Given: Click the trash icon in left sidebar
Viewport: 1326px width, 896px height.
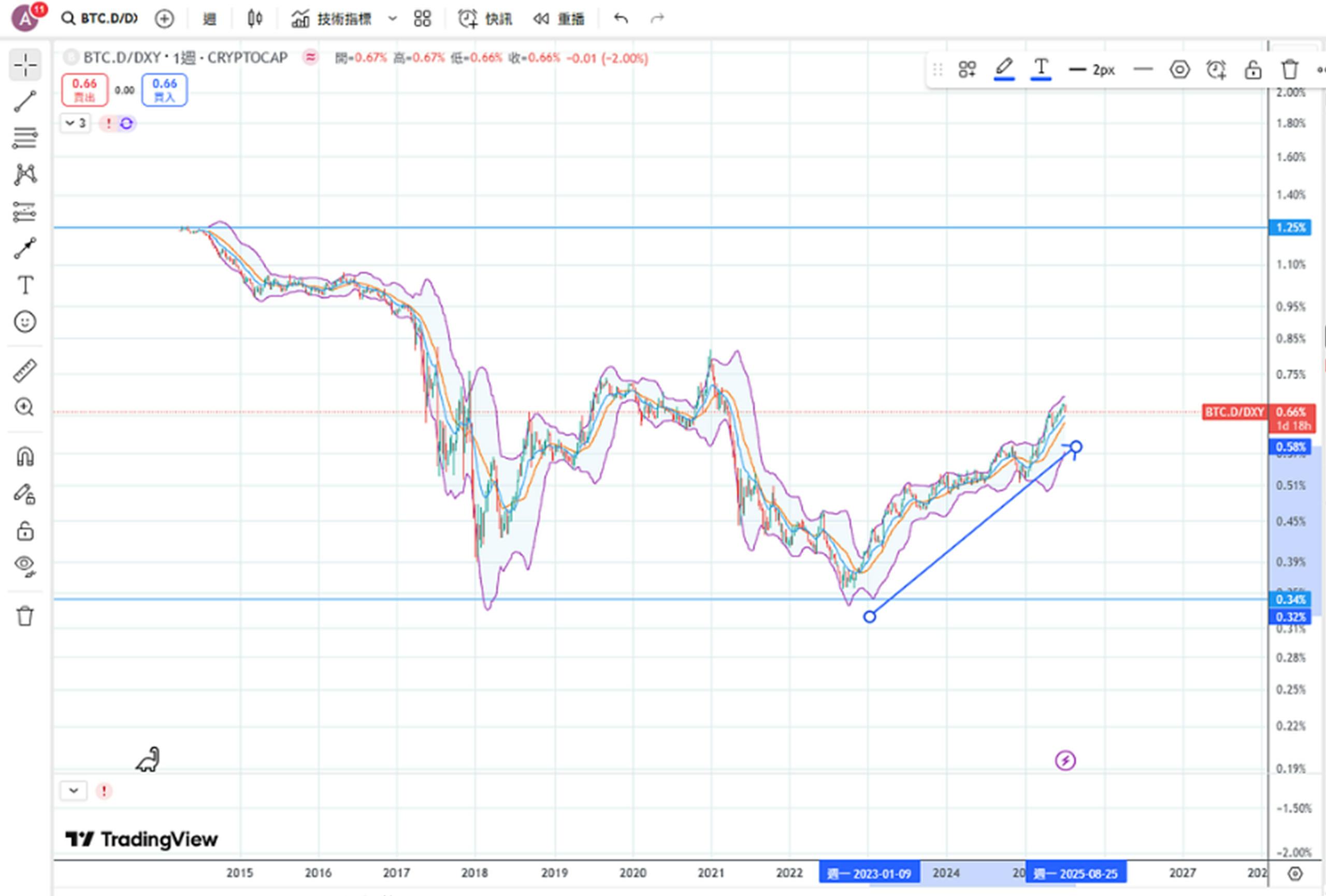Looking at the screenshot, I should pyautogui.click(x=25, y=616).
